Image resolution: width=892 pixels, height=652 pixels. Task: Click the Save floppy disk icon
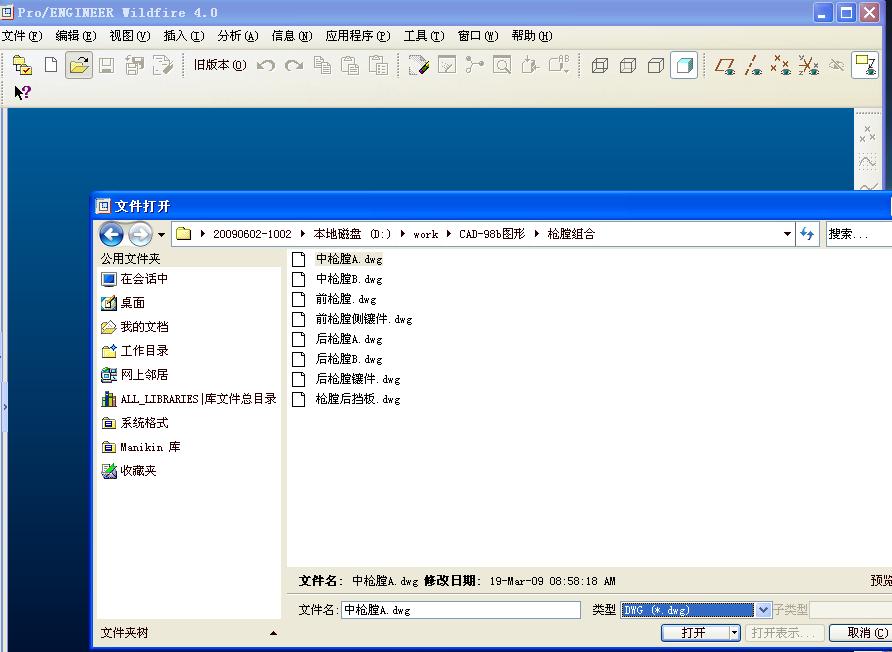tap(106, 65)
